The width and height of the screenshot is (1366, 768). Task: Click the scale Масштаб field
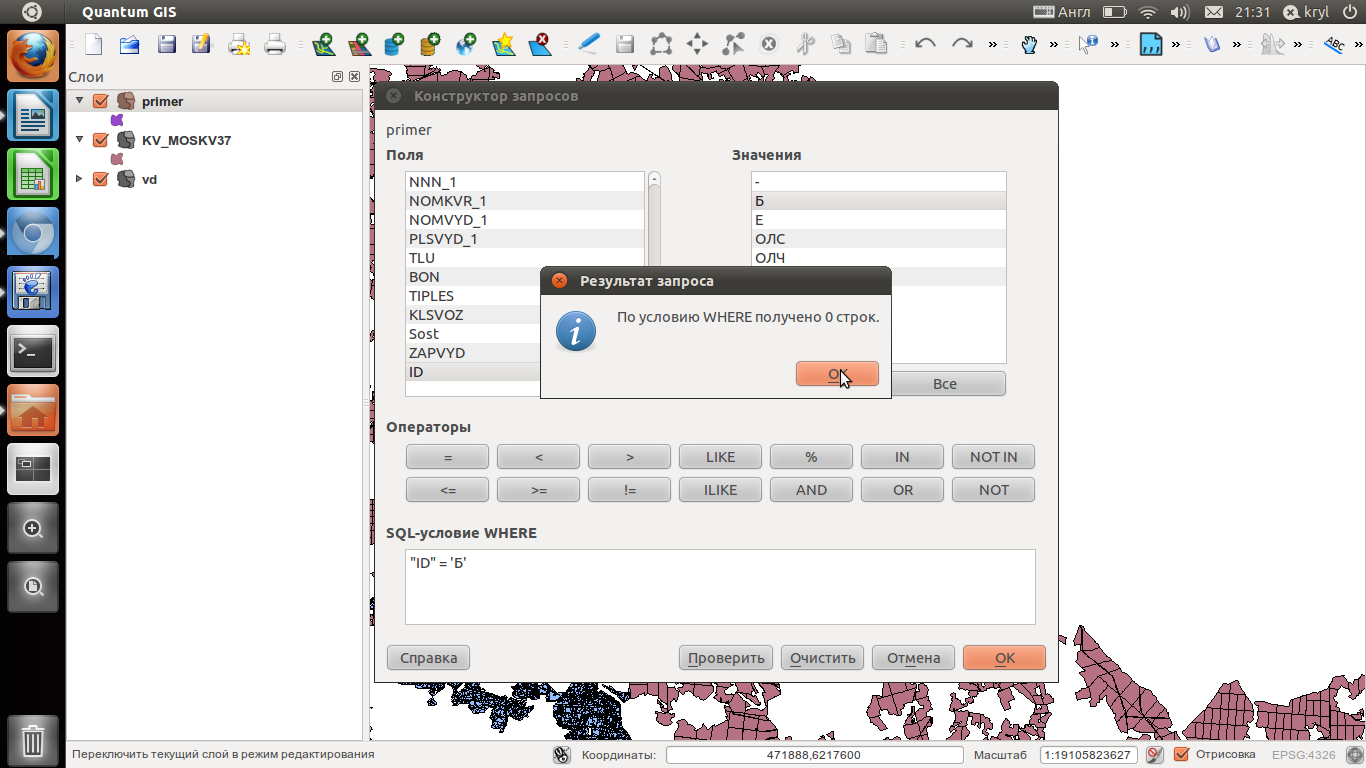coord(1089,755)
